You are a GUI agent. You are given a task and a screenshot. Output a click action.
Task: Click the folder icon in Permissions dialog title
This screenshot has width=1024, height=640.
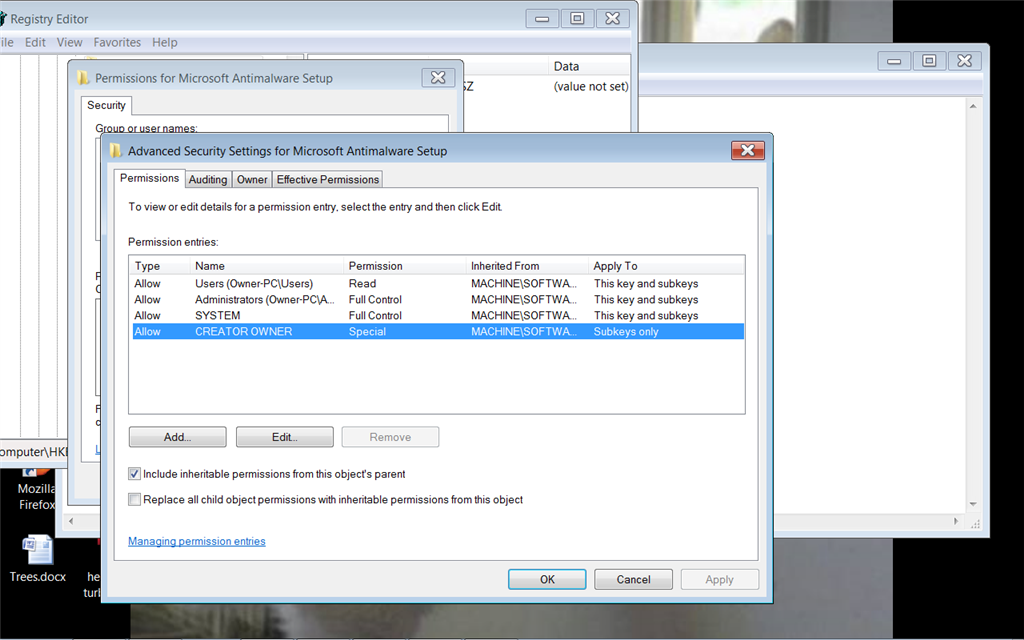[x=83, y=78]
